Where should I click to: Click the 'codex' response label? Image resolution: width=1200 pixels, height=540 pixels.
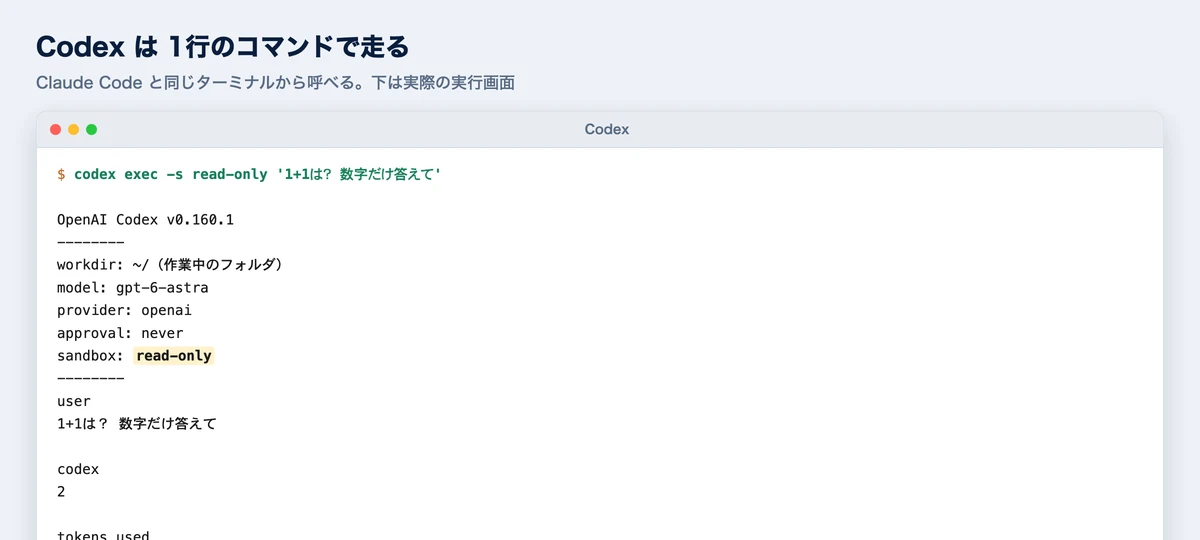coord(78,469)
